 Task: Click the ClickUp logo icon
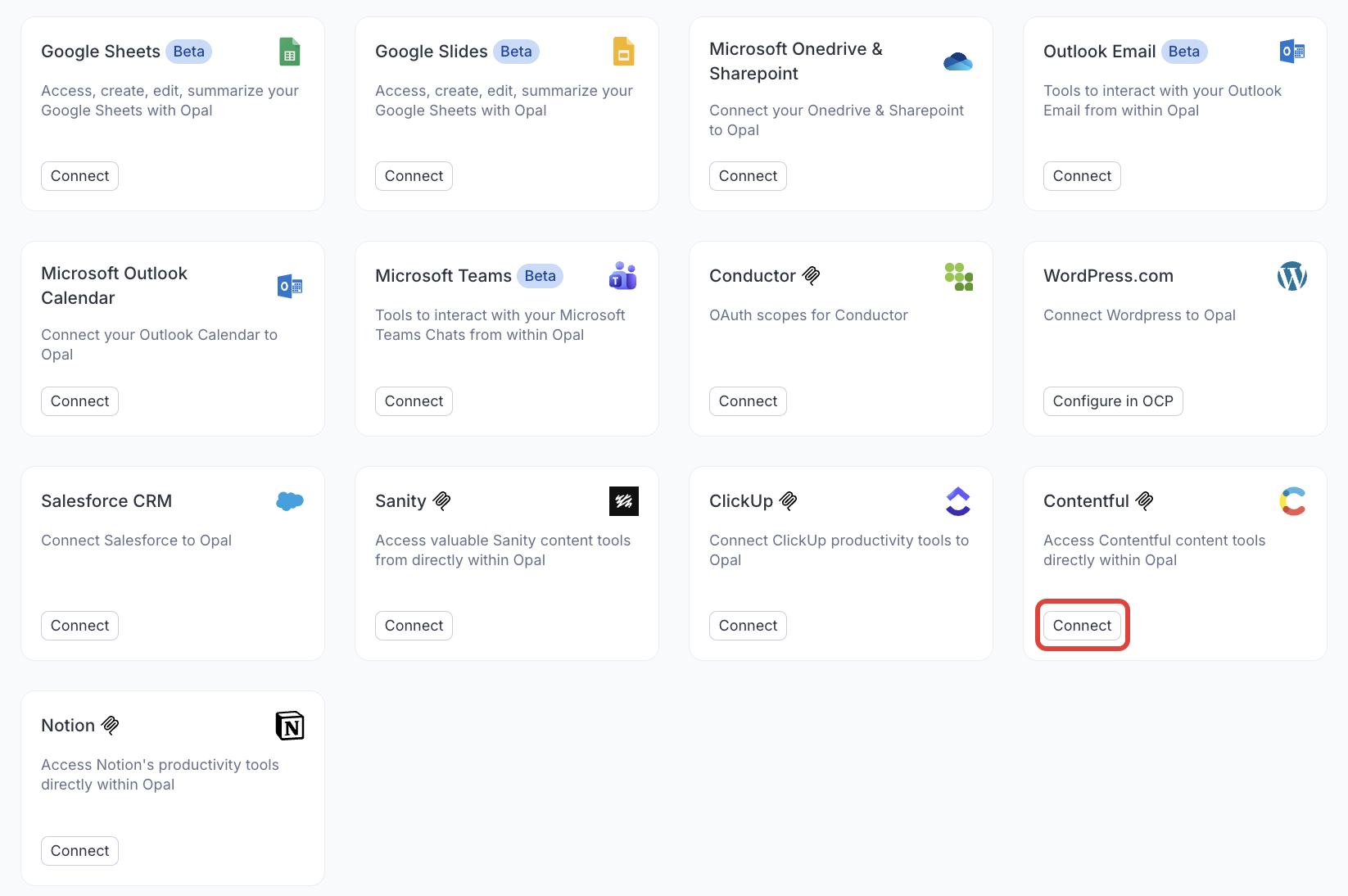[958, 501]
